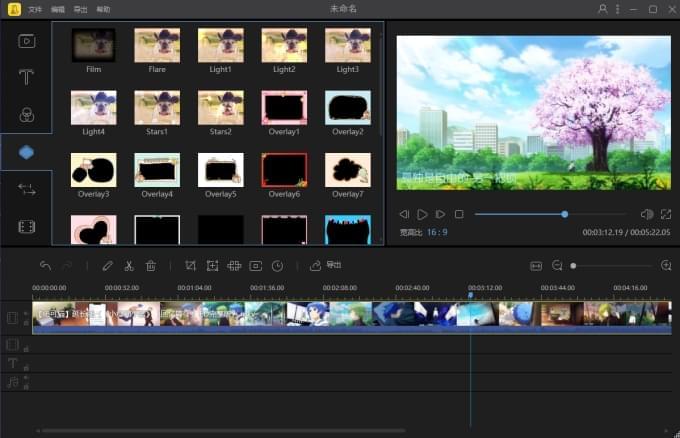The height and width of the screenshot is (438, 680).
Task: Click the redo arrow in timeline toolbar
Action: pos(67,265)
